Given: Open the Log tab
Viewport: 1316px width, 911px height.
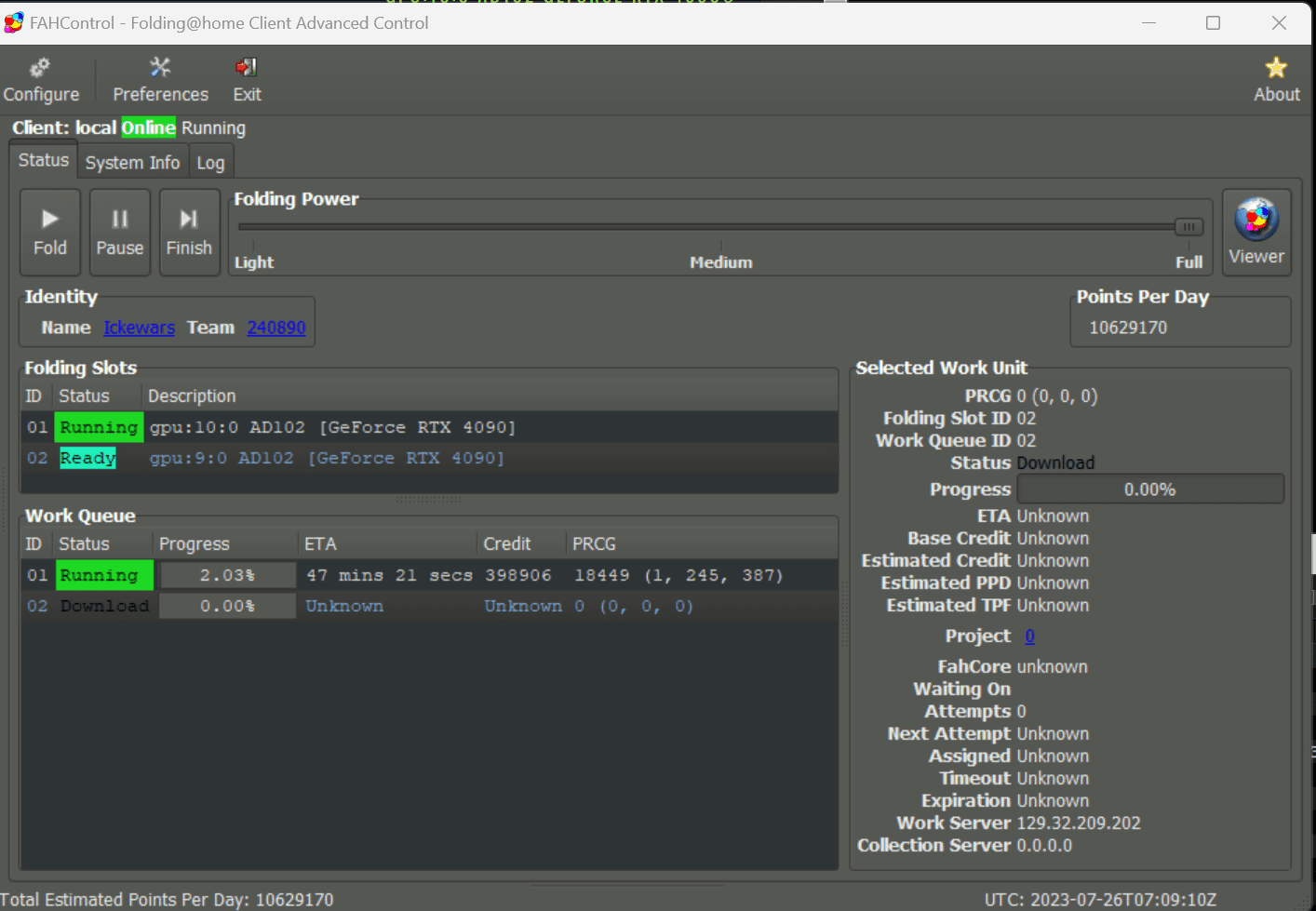Looking at the screenshot, I should point(210,163).
